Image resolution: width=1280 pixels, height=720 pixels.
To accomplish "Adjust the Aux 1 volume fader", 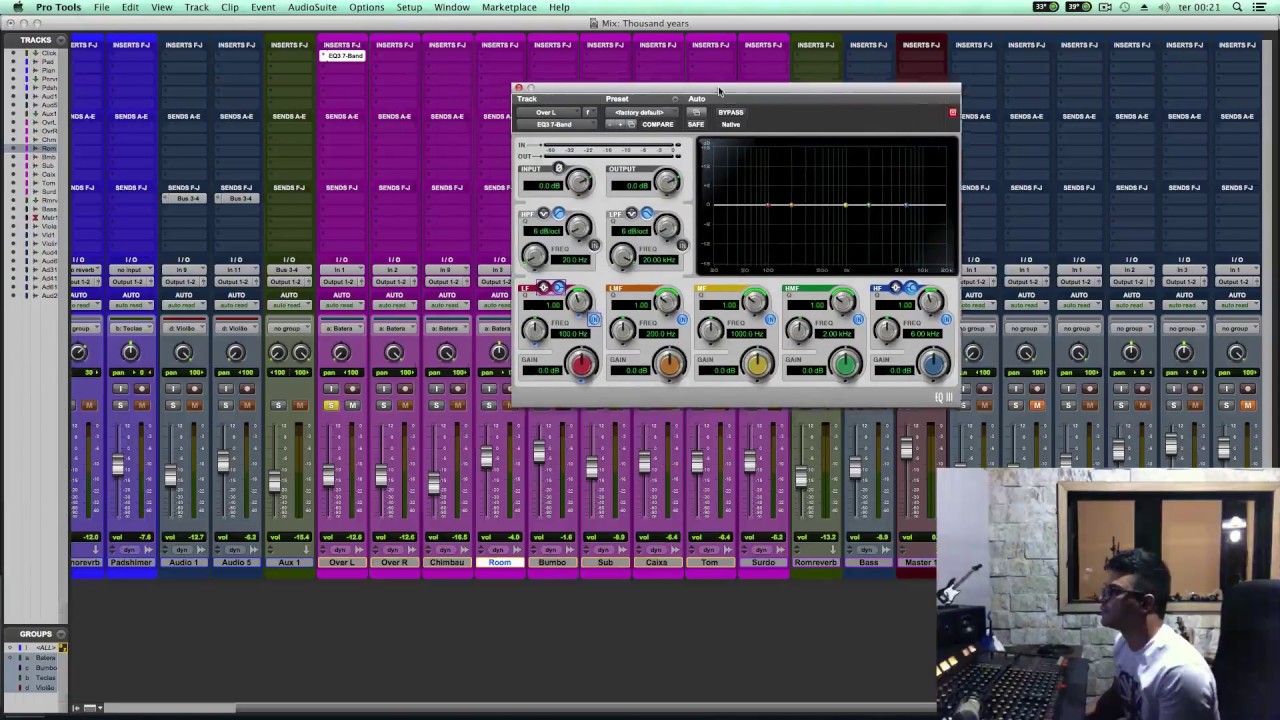I will tap(275, 481).
